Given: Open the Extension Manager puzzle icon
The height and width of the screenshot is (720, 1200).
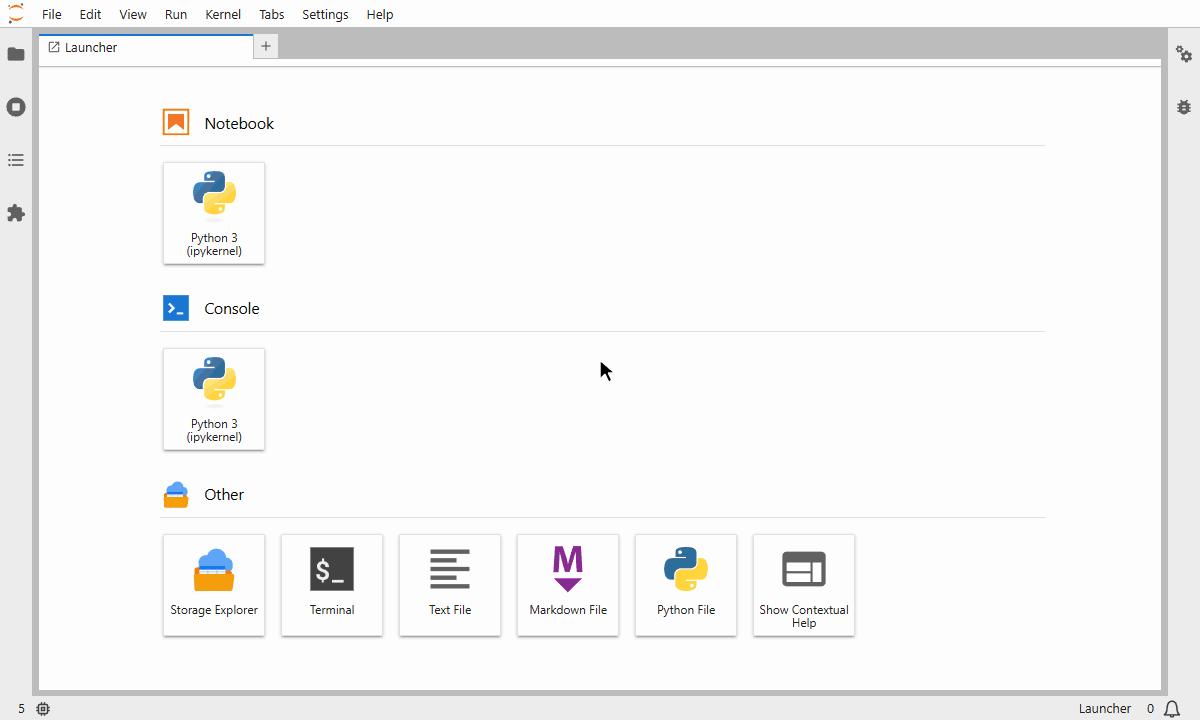Looking at the screenshot, I should click(x=16, y=213).
